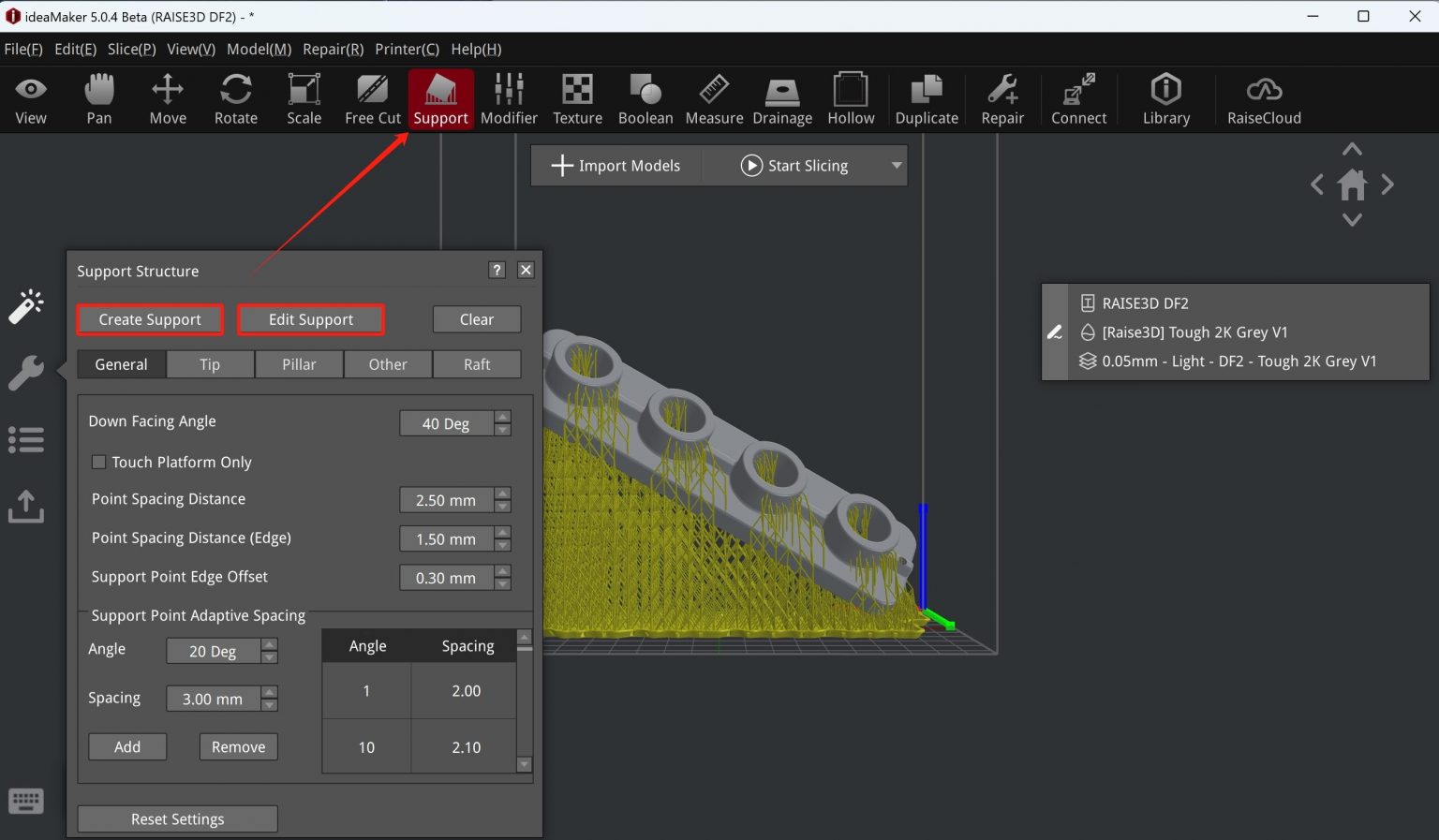Open the Boolean tool
This screenshot has width=1439, height=840.
click(x=645, y=98)
